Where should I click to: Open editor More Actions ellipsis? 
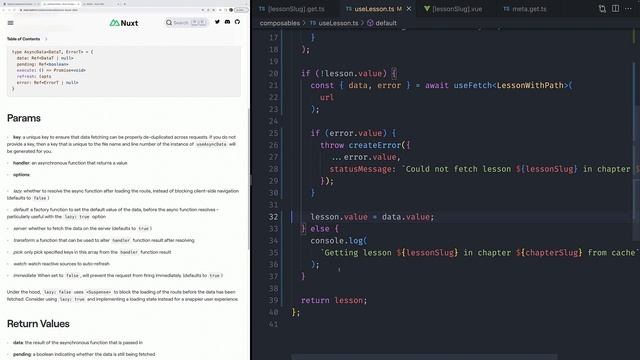[628, 9]
